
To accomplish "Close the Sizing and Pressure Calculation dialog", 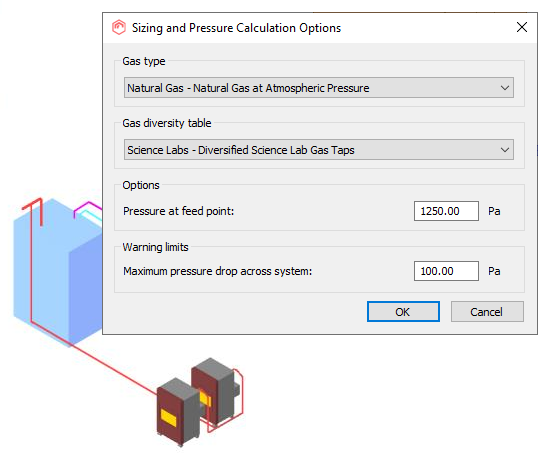I will coord(522,27).
